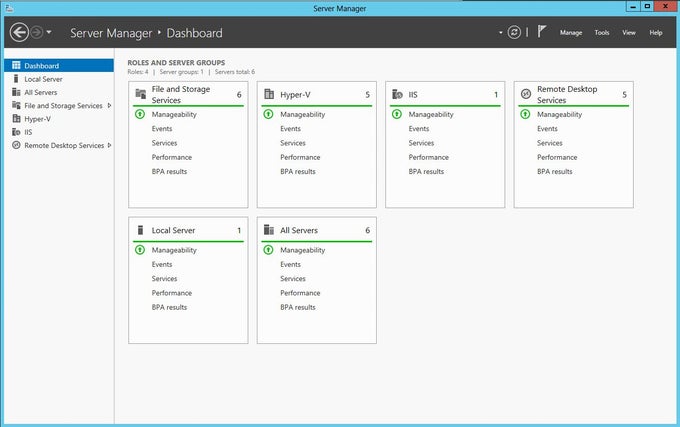Click the Refresh icon in header
This screenshot has height=427, width=680.
tap(514, 33)
